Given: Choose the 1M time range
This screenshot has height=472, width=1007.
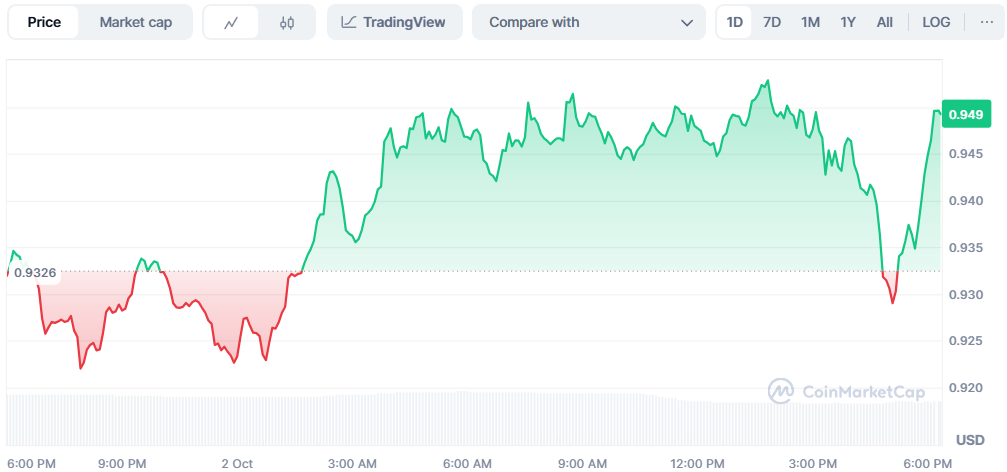Looking at the screenshot, I should [x=810, y=22].
